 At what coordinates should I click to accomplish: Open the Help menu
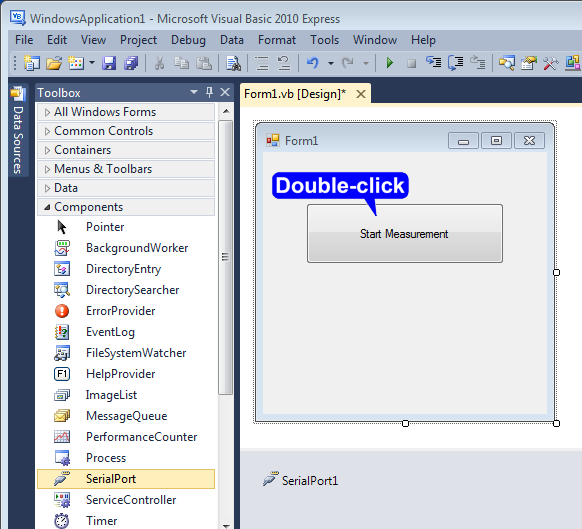[423, 40]
